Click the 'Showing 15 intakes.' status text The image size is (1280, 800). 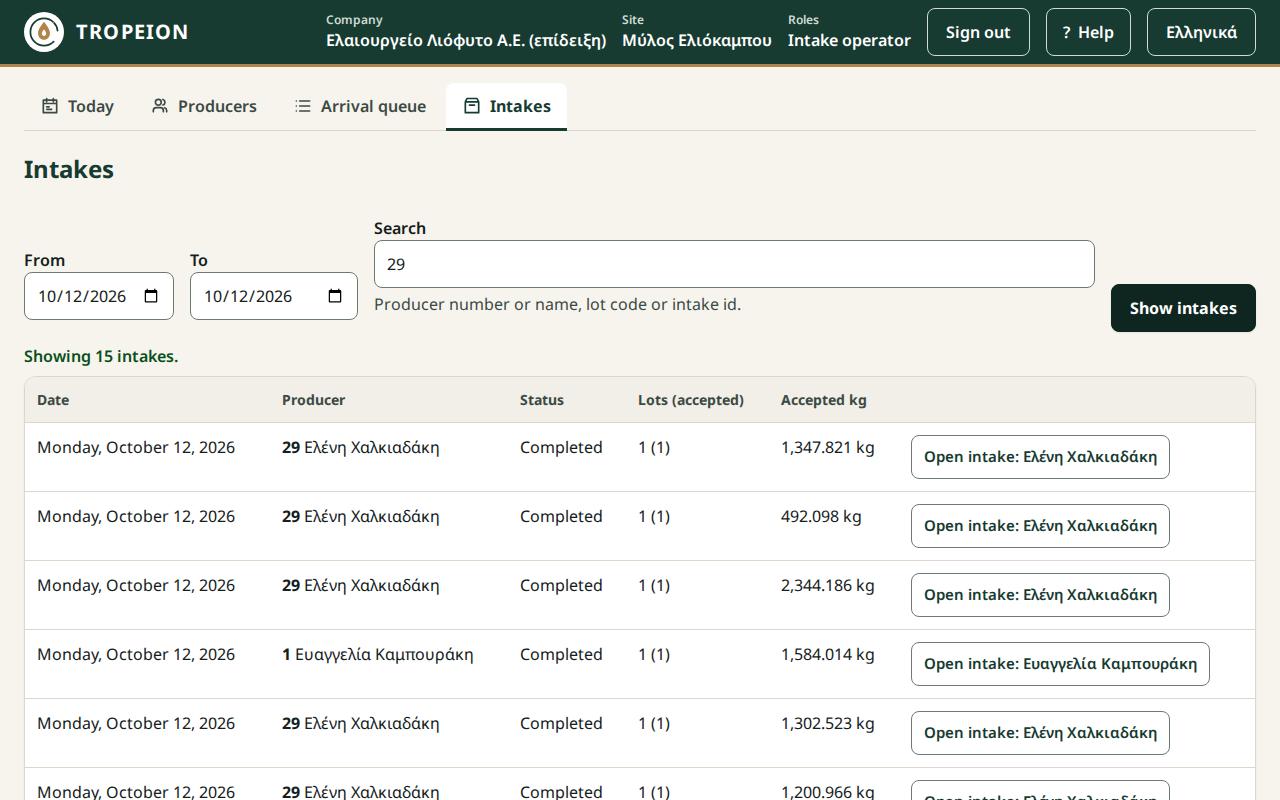(x=101, y=356)
